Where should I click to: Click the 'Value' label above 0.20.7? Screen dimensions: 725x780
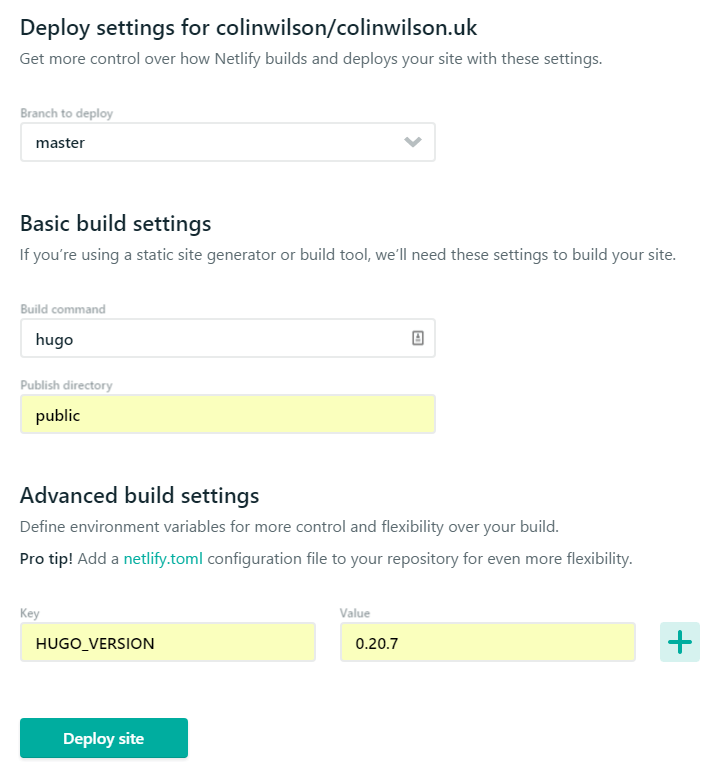coord(355,614)
